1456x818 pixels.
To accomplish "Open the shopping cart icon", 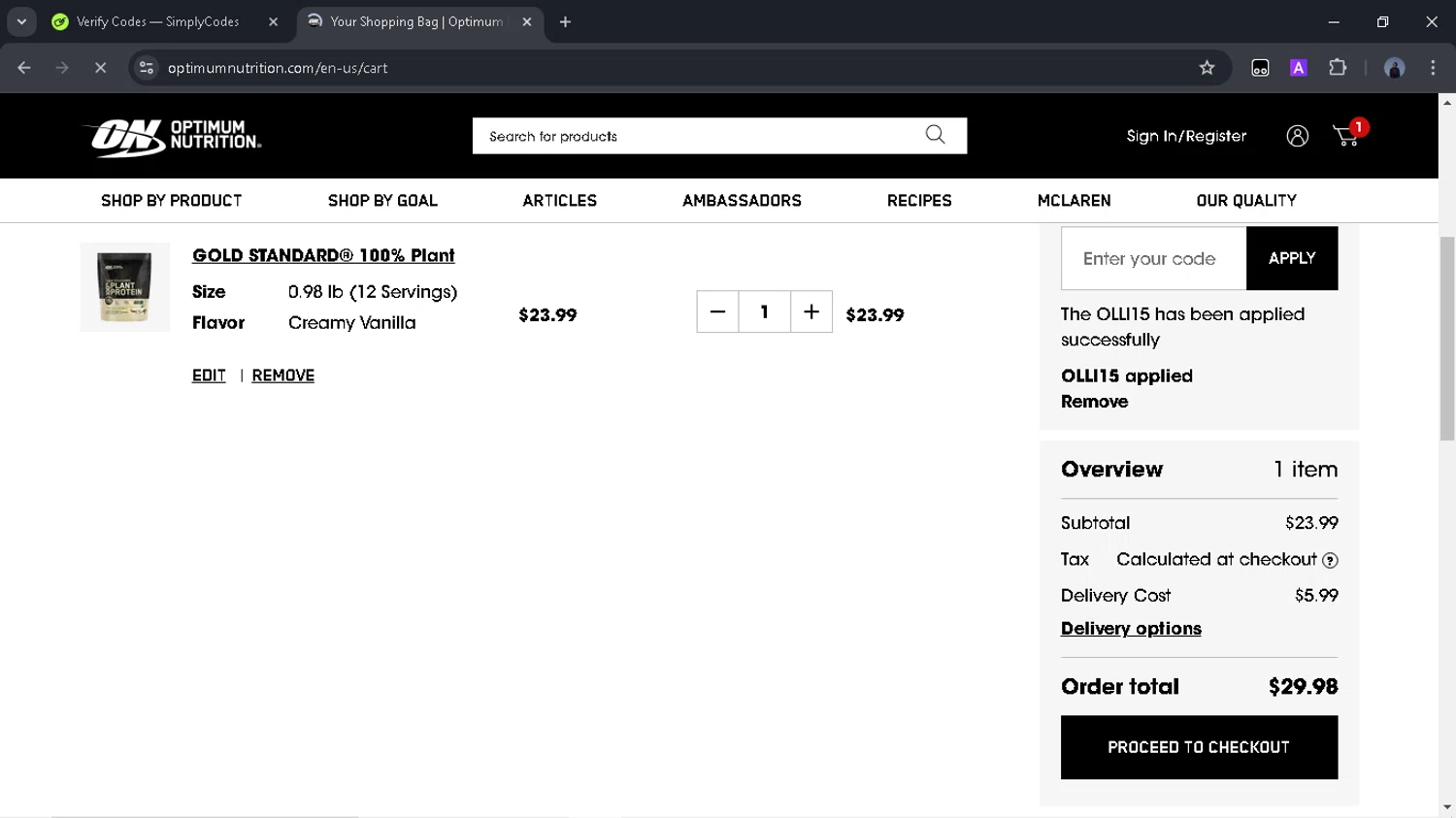I will click(1347, 136).
